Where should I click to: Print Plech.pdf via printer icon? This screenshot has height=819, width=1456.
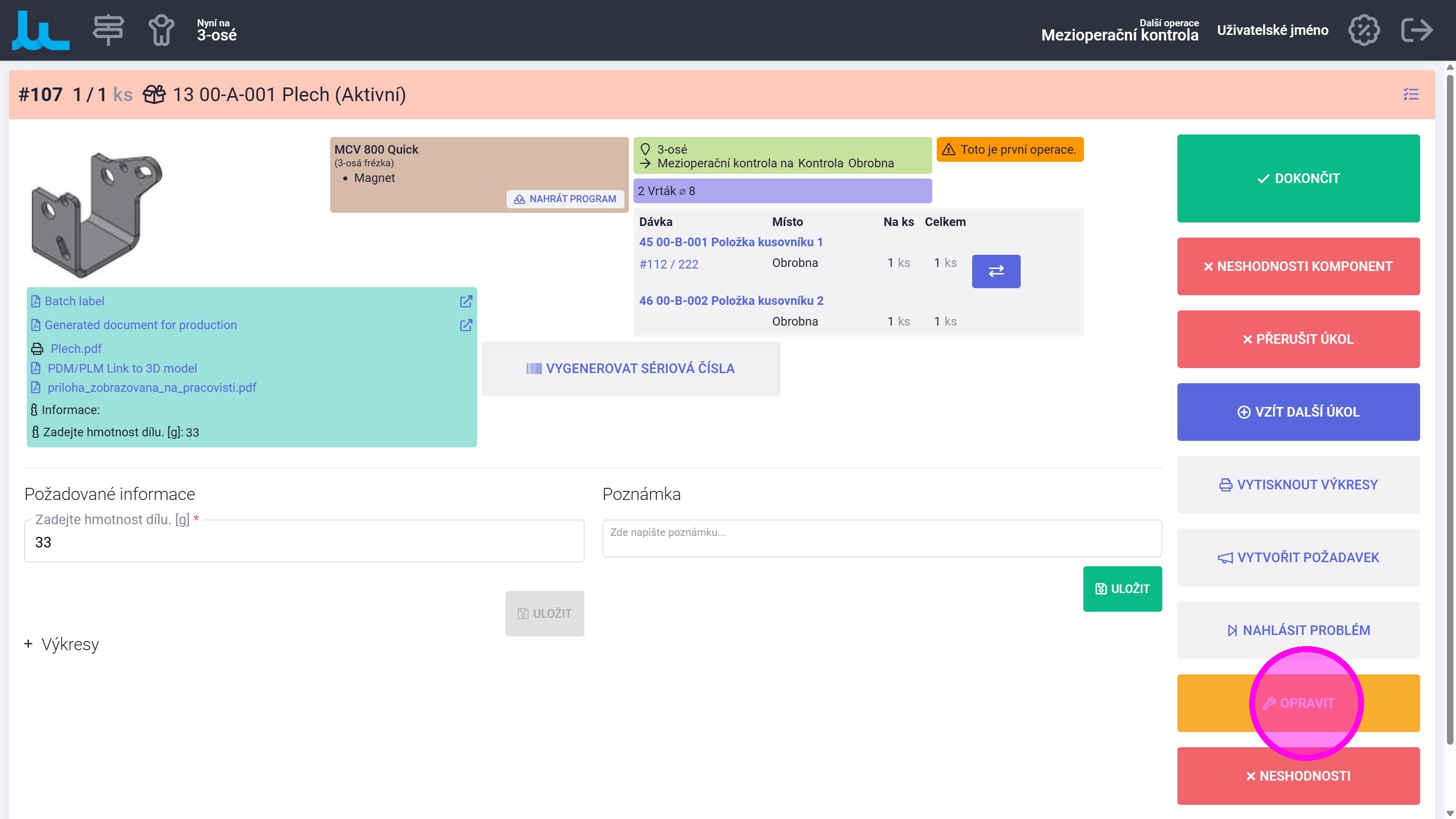pos(37,349)
